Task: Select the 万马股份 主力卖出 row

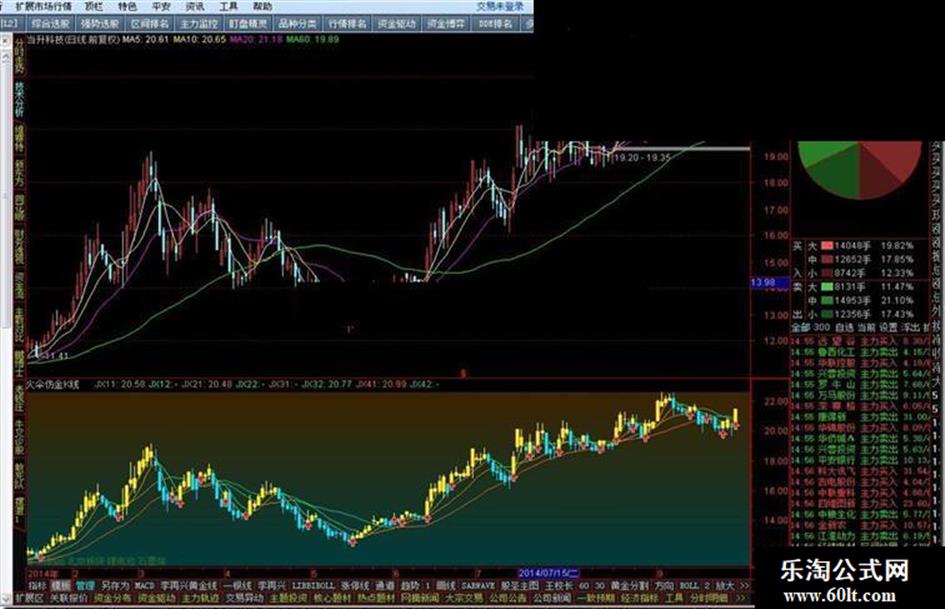Action: coord(859,395)
